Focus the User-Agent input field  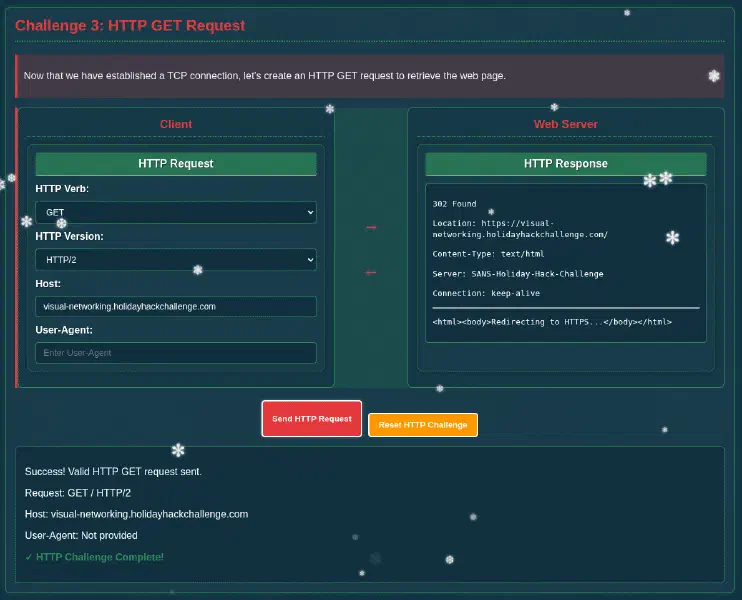click(176, 353)
